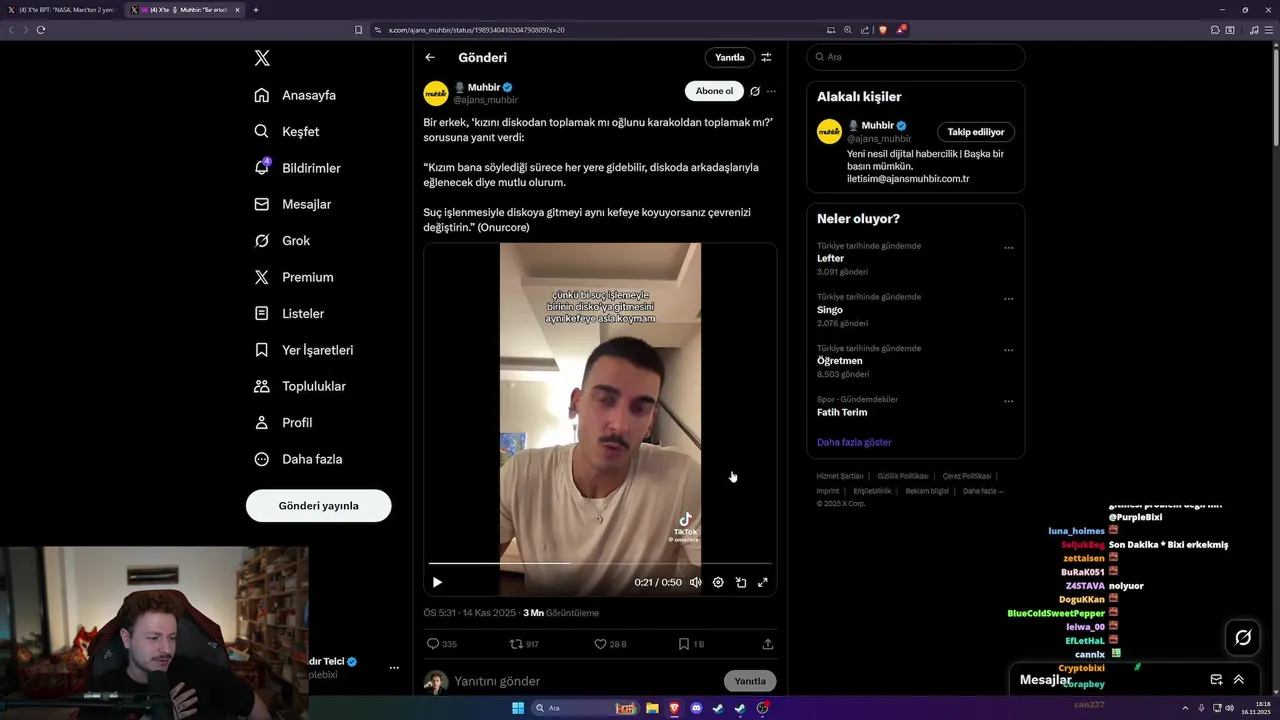The image size is (1280, 720).
Task: Click the Windows taskbar search box
Action: [x=585, y=708]
